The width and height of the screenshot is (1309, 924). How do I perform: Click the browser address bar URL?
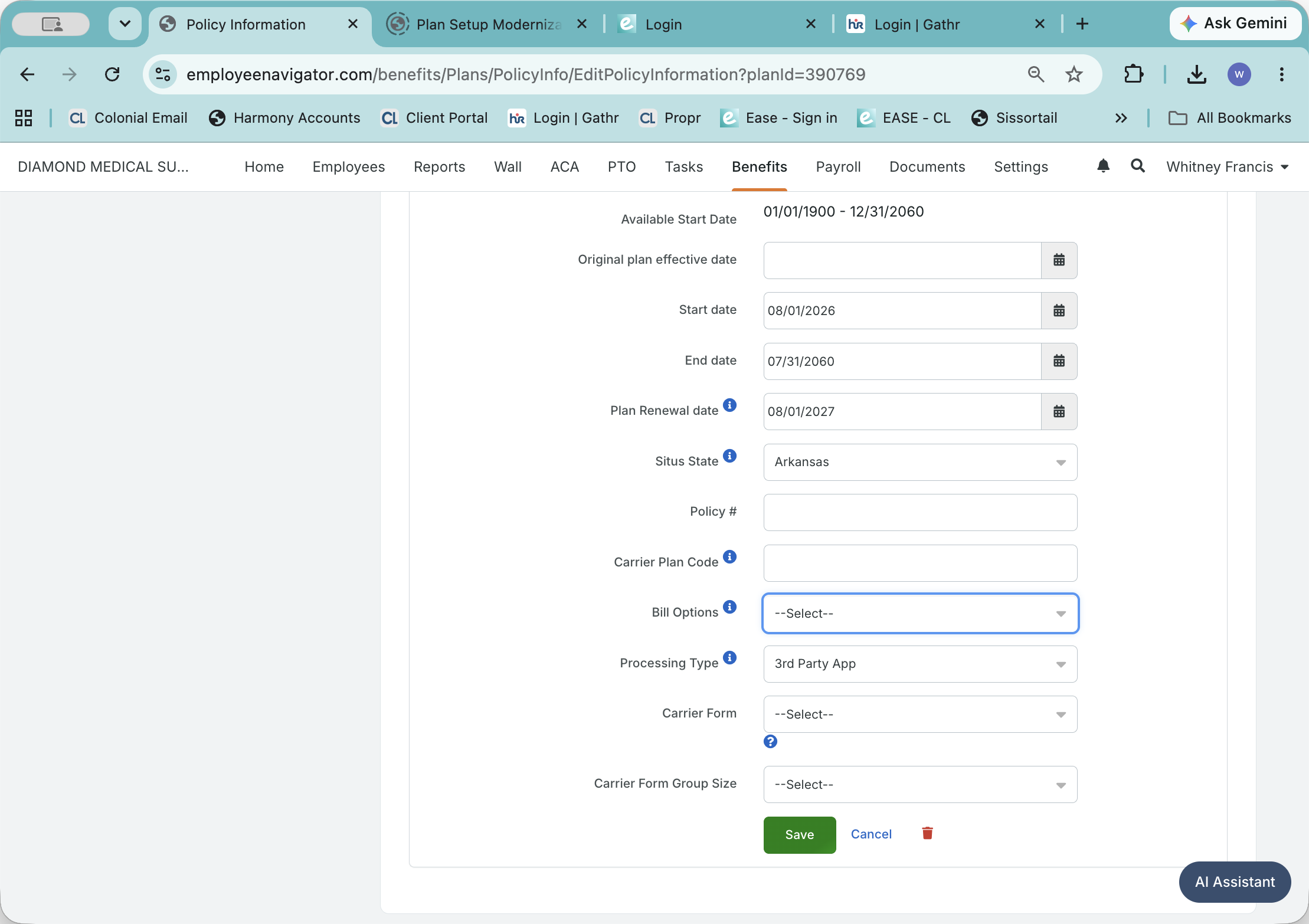526,74
